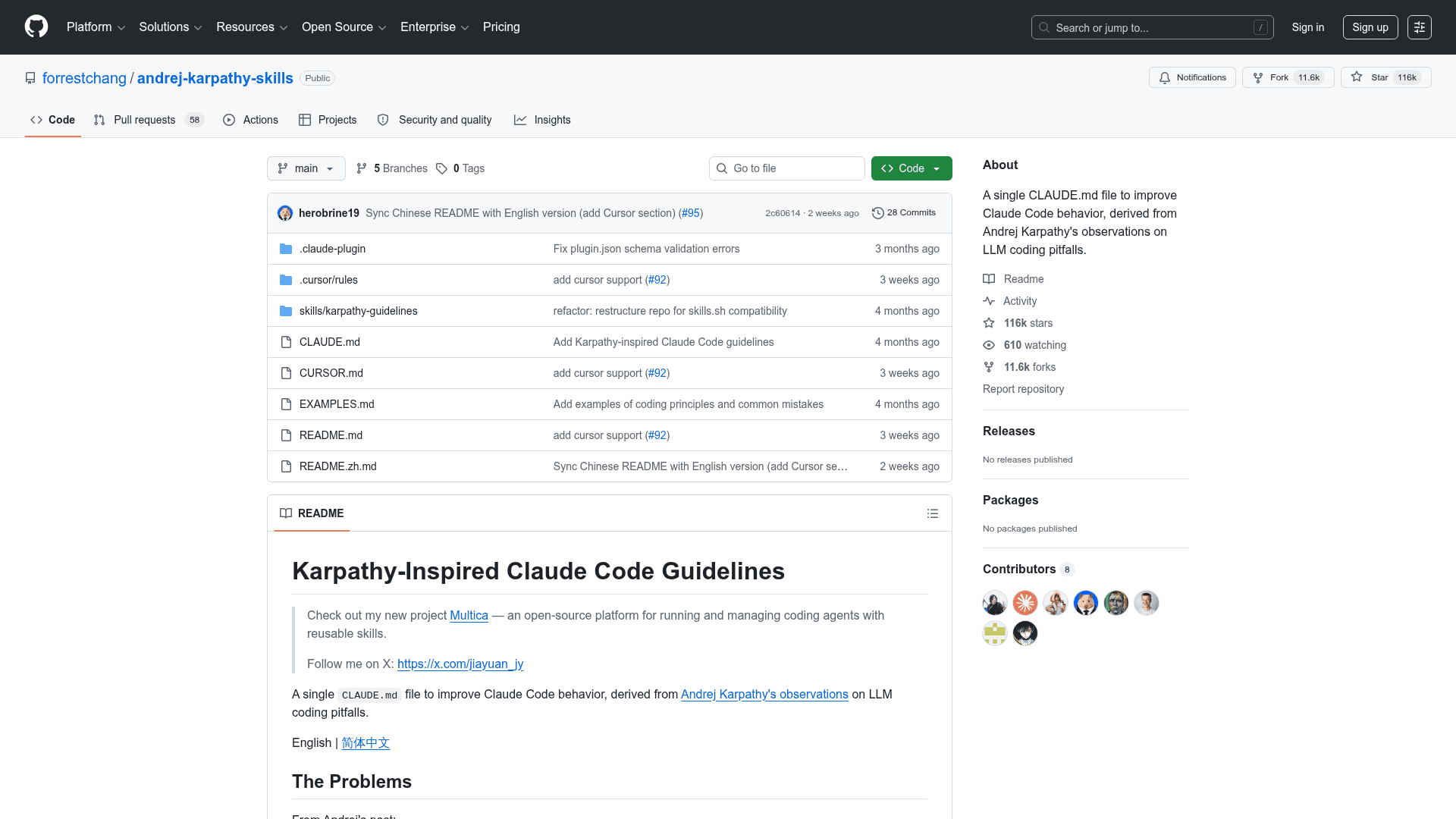
Task: Open commit hash 2c60614
Action: coord(783,213)
